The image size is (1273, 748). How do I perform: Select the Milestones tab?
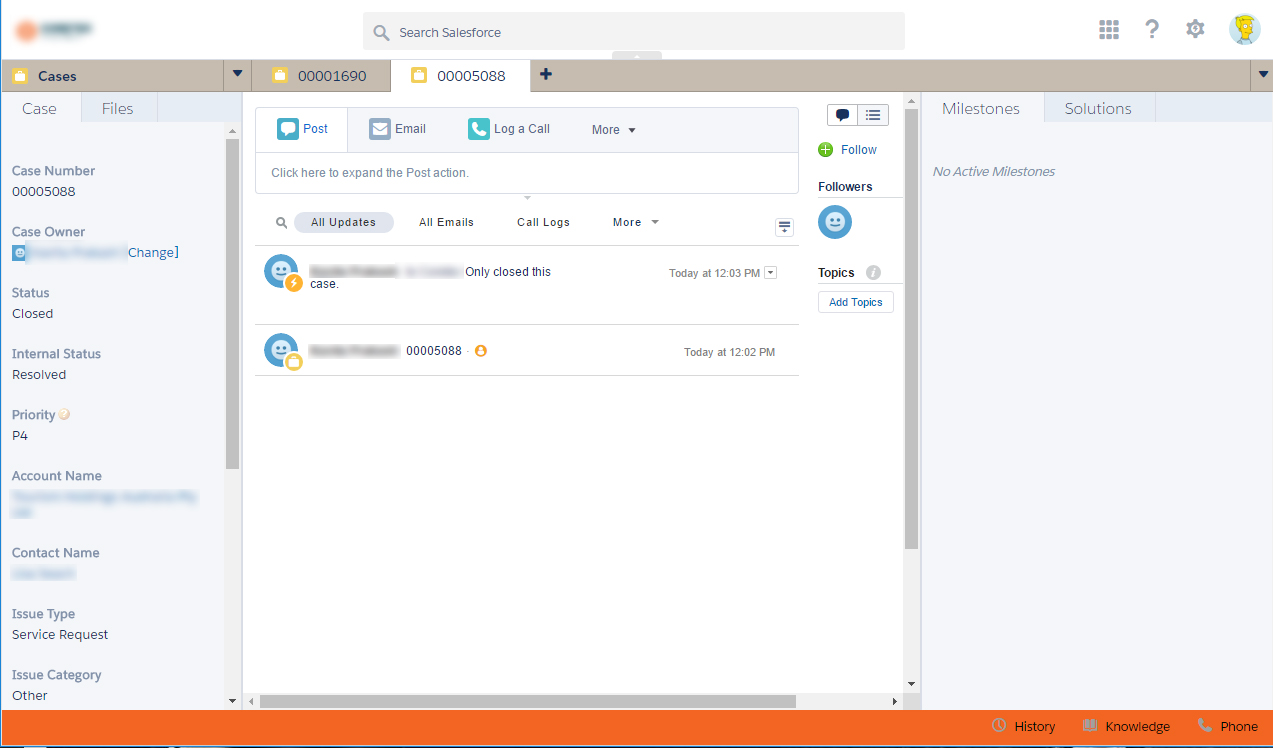(x=981, y=108)
